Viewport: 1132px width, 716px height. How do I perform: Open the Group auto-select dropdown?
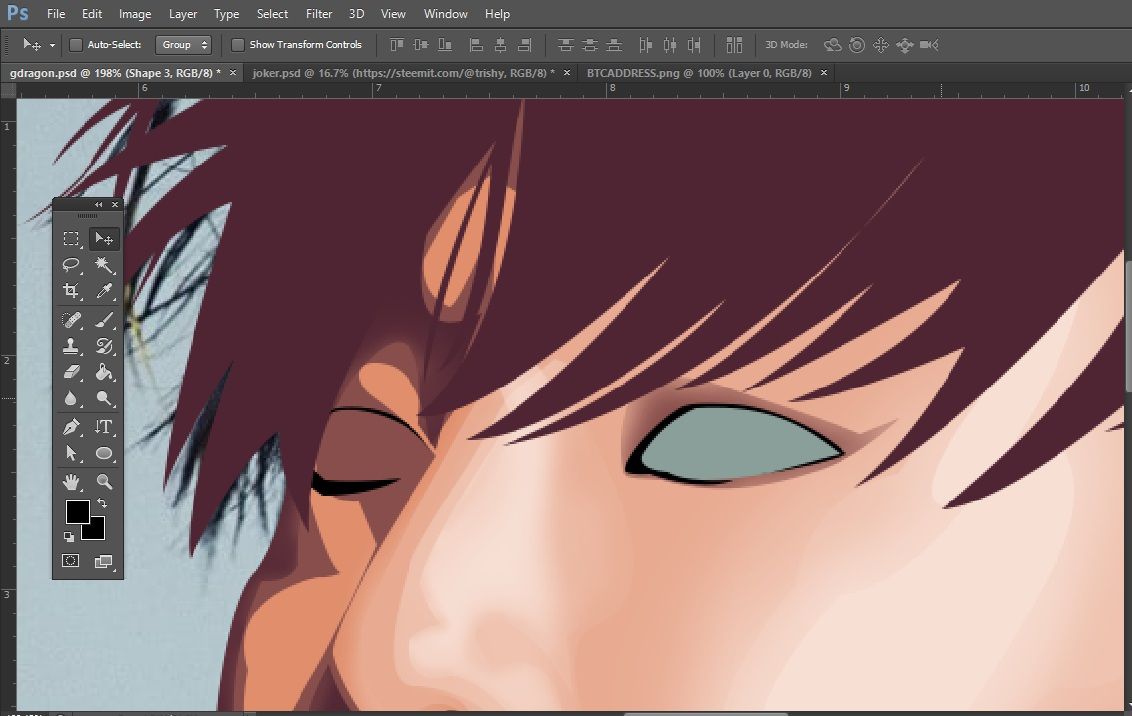coord(183,45)
